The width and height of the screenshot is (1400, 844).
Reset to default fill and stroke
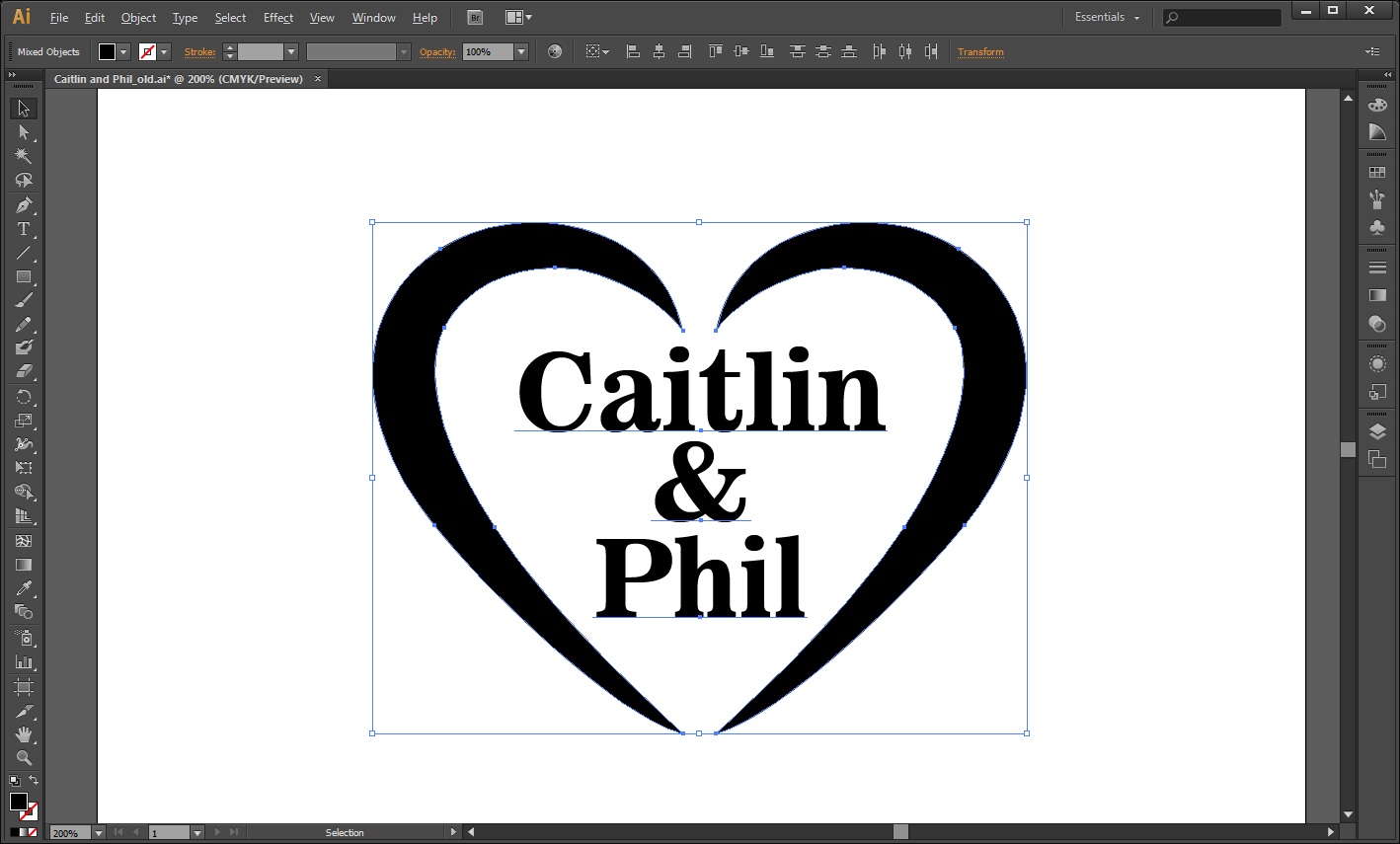click(x=14, y=781)
